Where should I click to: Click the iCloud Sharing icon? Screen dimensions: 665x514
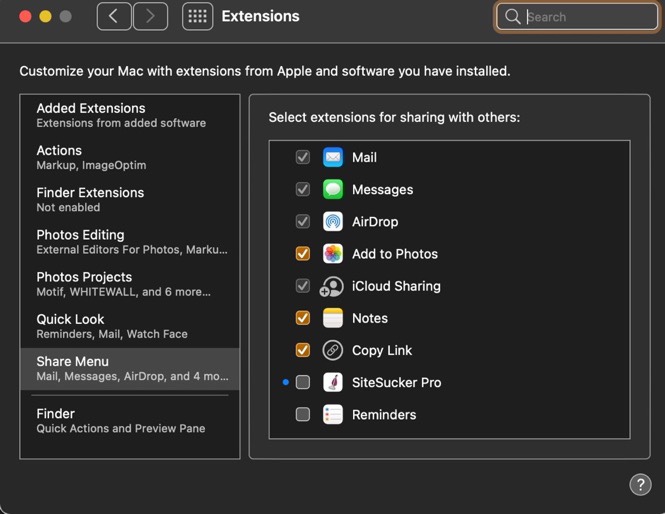(x=332, y=286)
